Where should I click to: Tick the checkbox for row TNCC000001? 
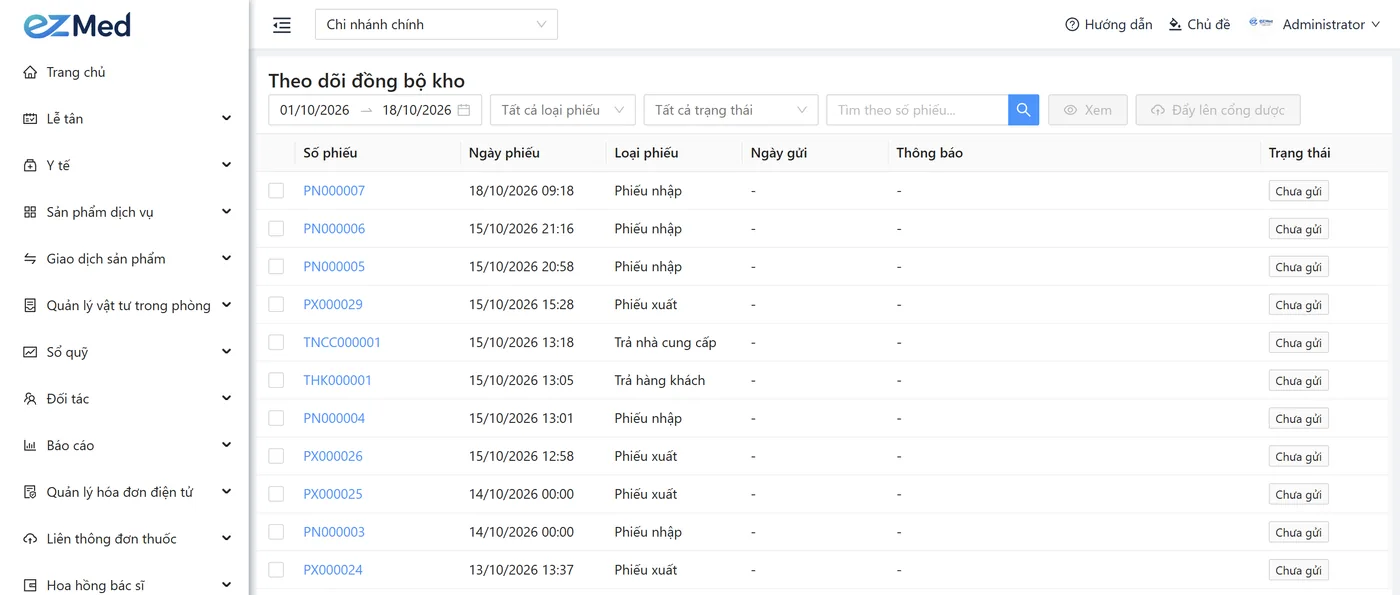pos(276,343)
